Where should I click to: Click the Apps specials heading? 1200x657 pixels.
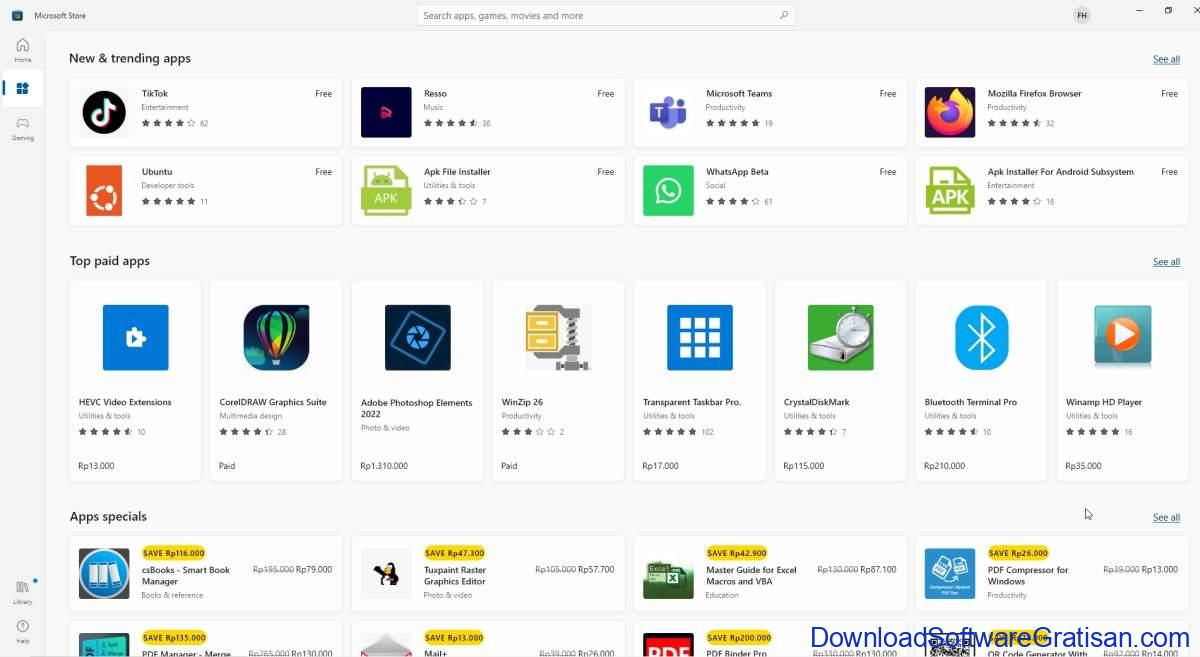coord(108,517)
